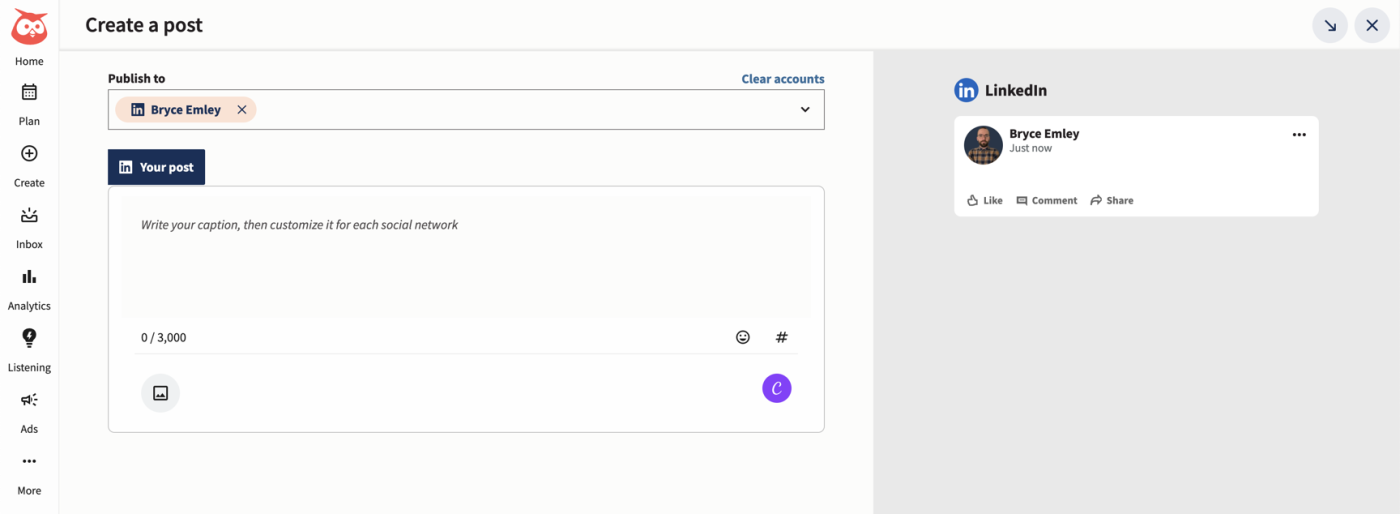Open the hashtag suggestions icon
The height and width of the screenshot is (514, 1400).
782,337
